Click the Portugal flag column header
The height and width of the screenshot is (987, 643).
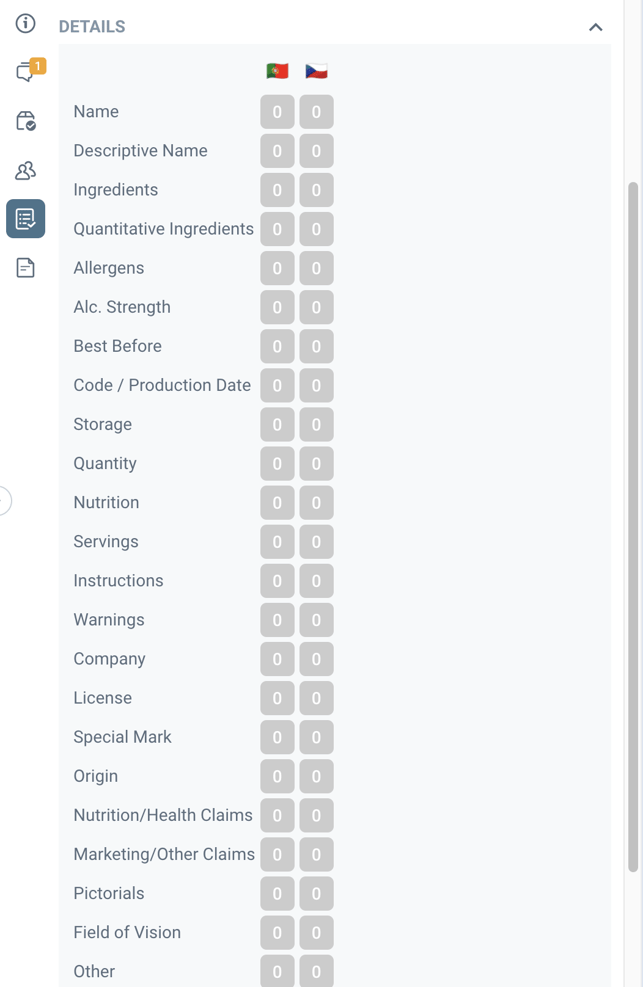tap(277, 71)
